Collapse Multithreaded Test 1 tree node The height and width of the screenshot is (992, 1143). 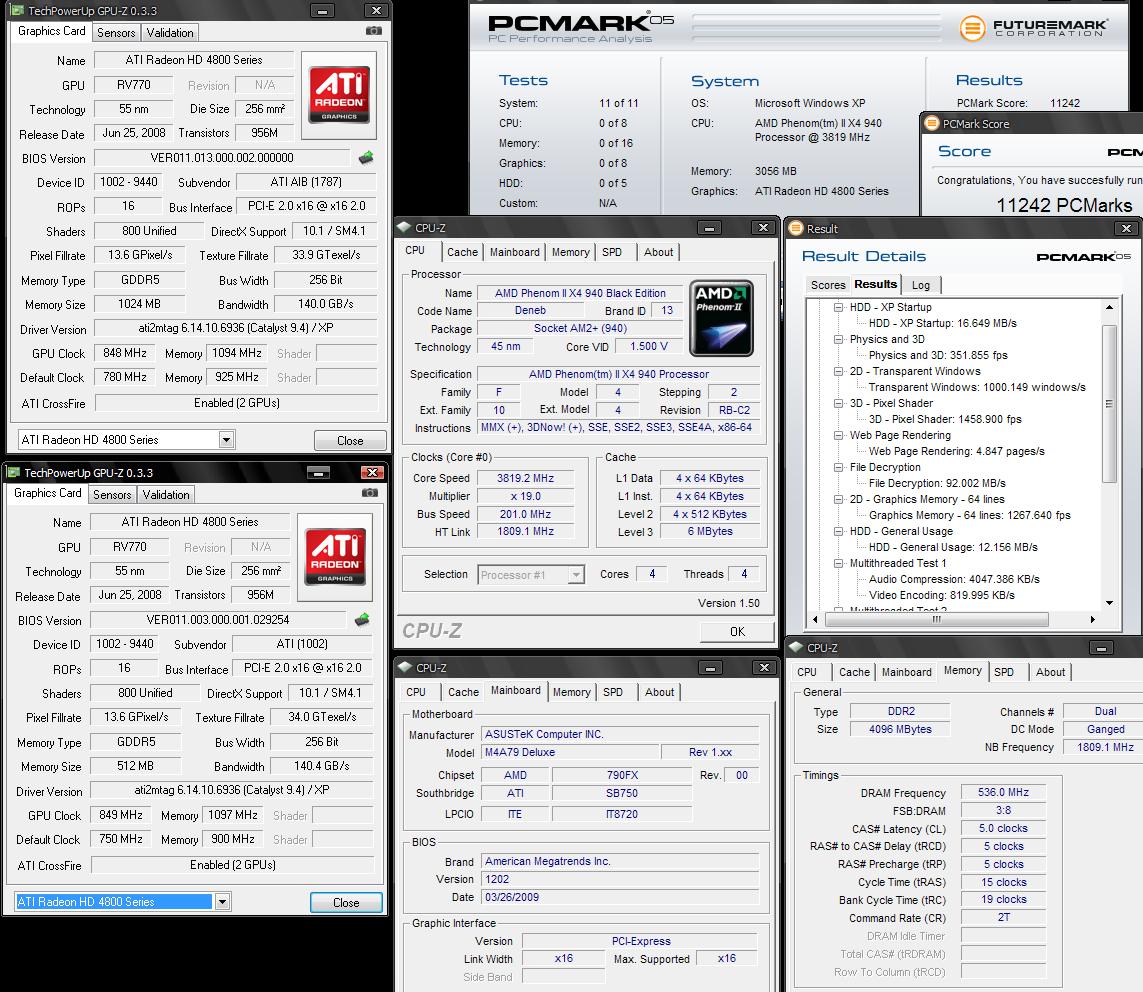(838, 563)
